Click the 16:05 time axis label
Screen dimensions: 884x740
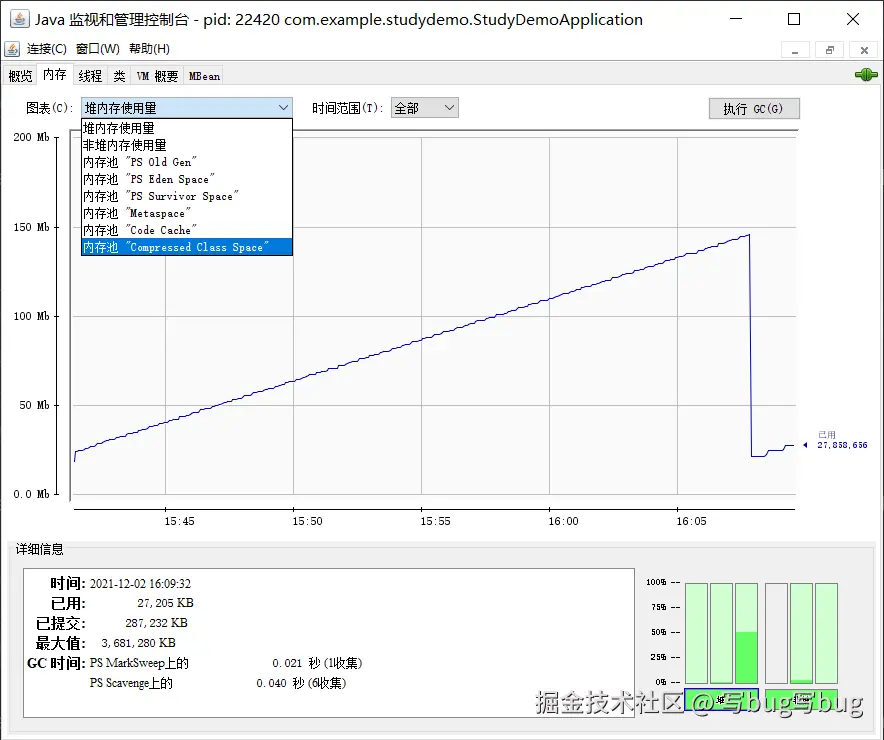point(691,521)
